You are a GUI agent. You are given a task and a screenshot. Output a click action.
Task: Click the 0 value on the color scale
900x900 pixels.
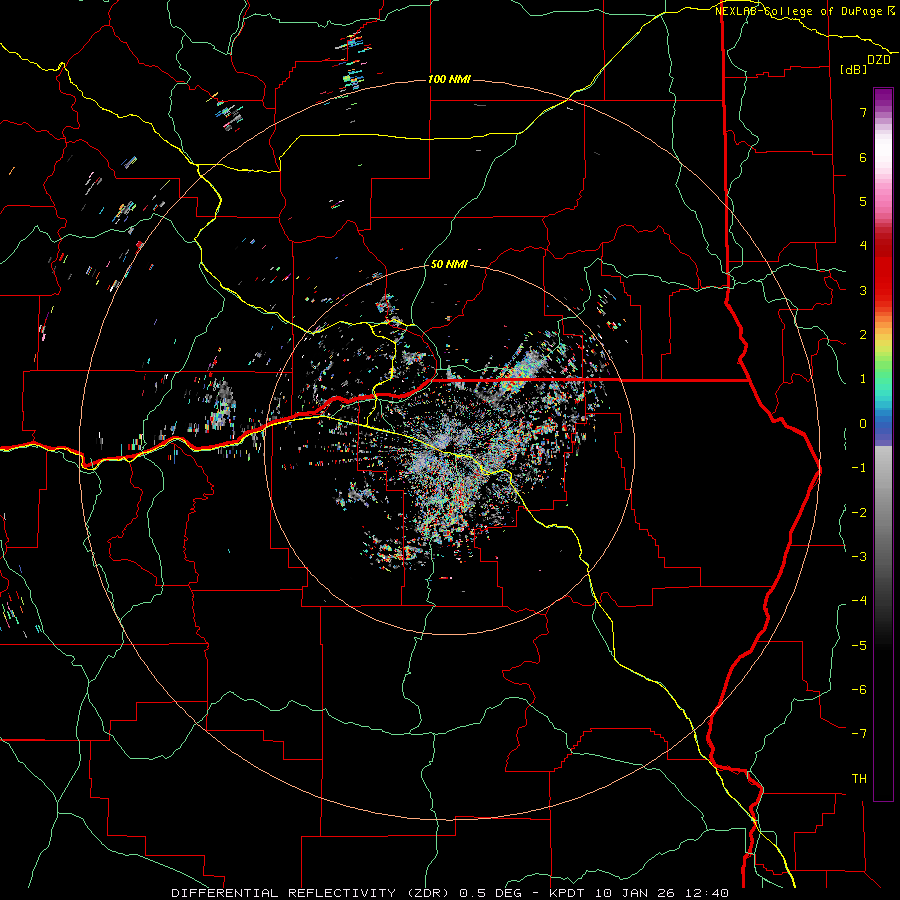(863, 424)
